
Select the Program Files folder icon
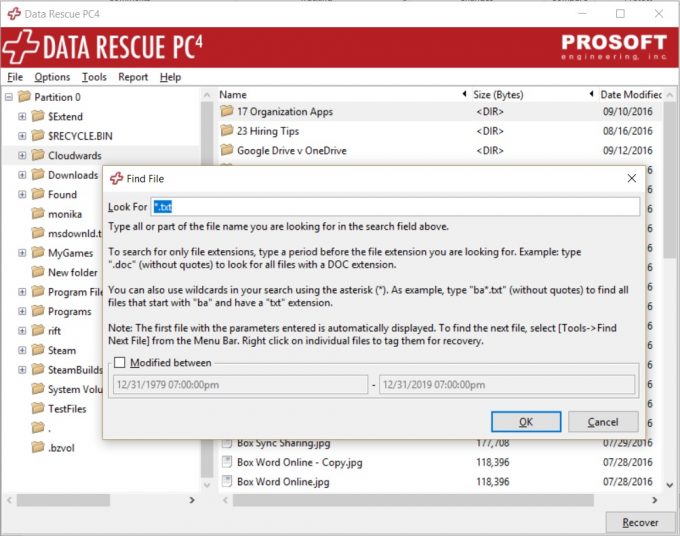(x=38, y=291)
